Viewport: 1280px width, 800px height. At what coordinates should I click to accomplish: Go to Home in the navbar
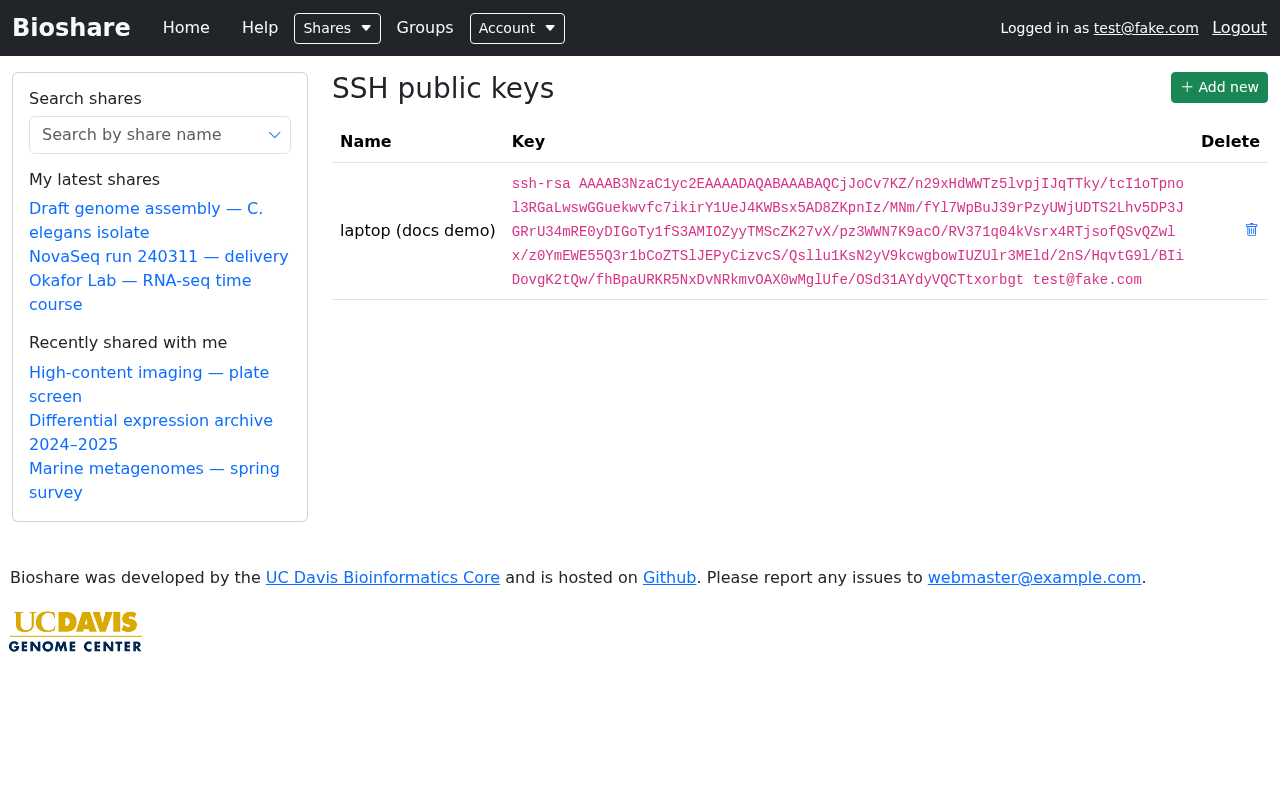click(186, 28)
